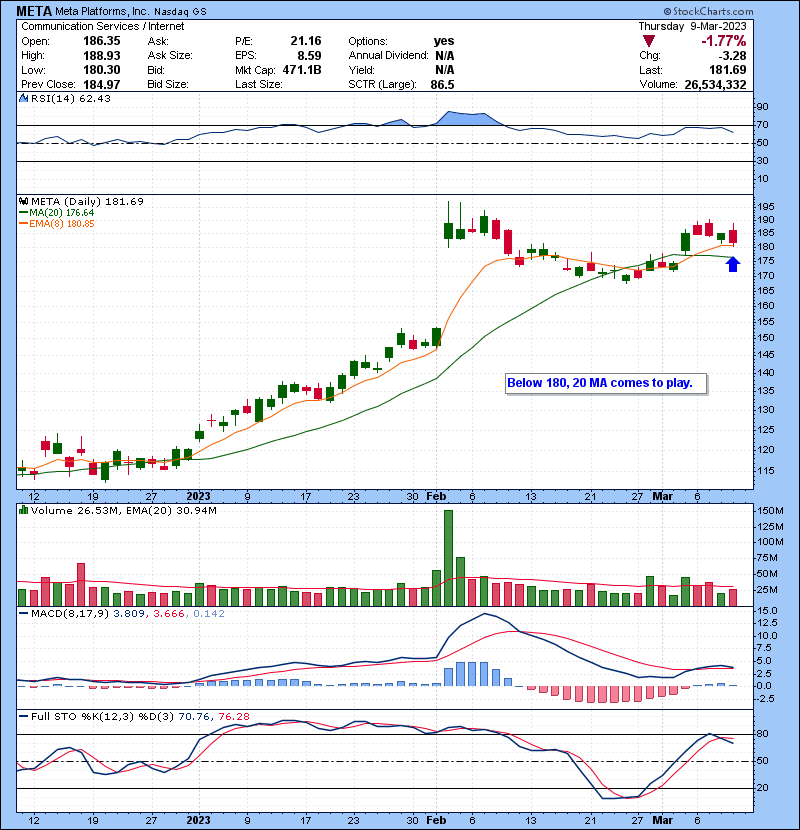Click the stochastic %D value 76.28

pos(233,716)
